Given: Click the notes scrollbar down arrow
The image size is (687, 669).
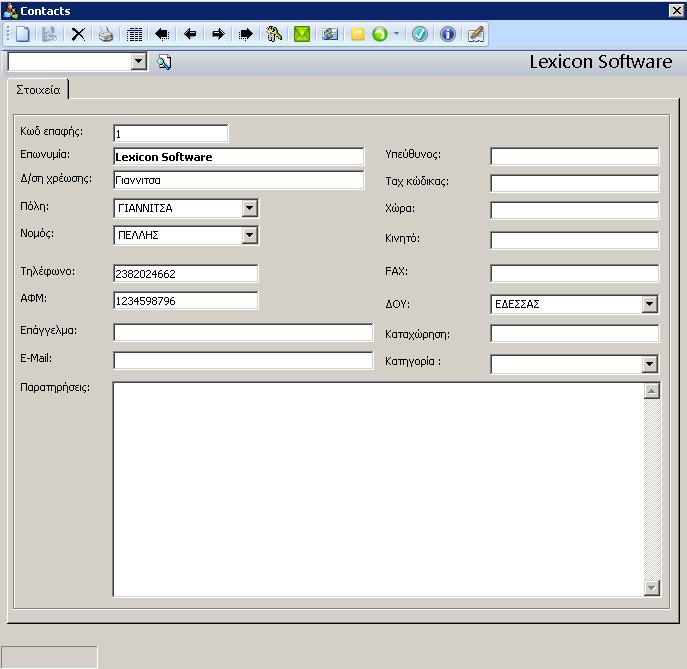Looking at the screenshot, I should [x=652, y=588].
